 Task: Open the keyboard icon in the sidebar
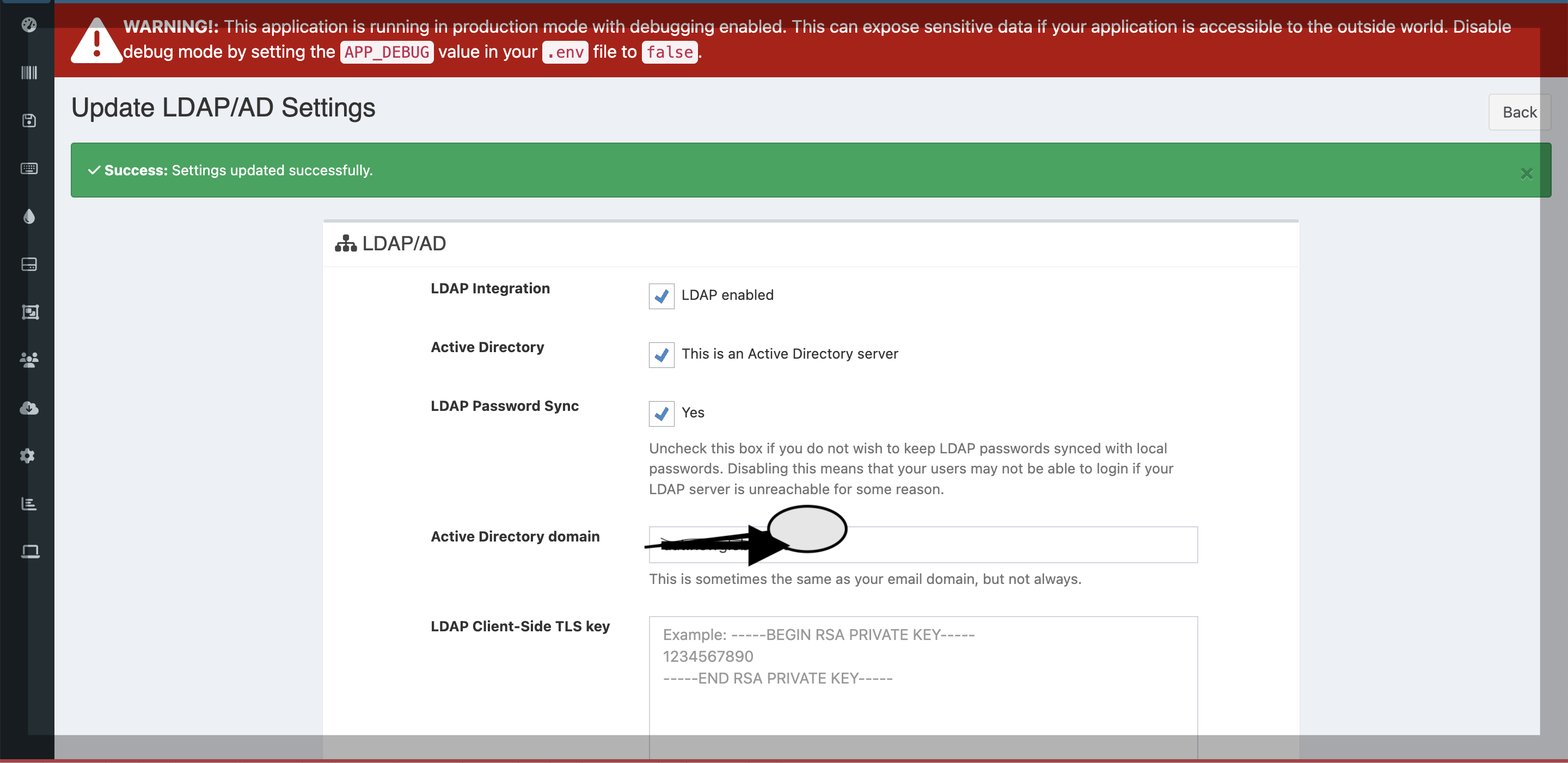[x=29, y=169]
